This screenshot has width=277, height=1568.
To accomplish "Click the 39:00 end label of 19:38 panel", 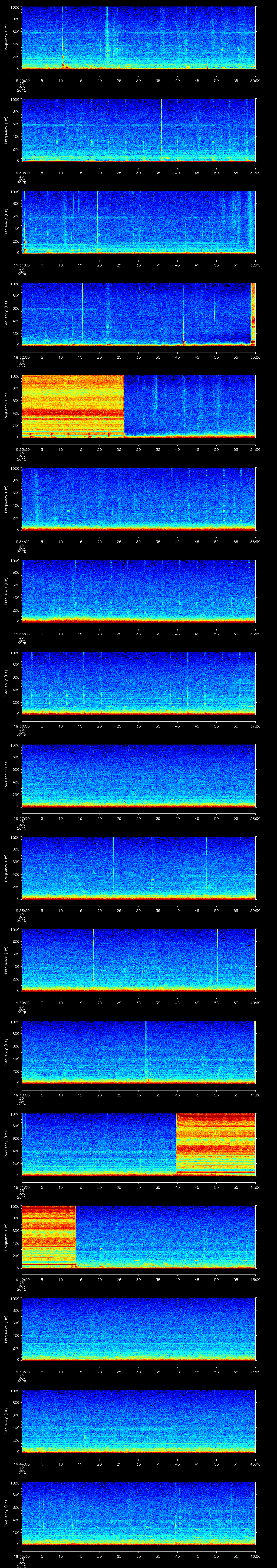I will coord(256,910).
